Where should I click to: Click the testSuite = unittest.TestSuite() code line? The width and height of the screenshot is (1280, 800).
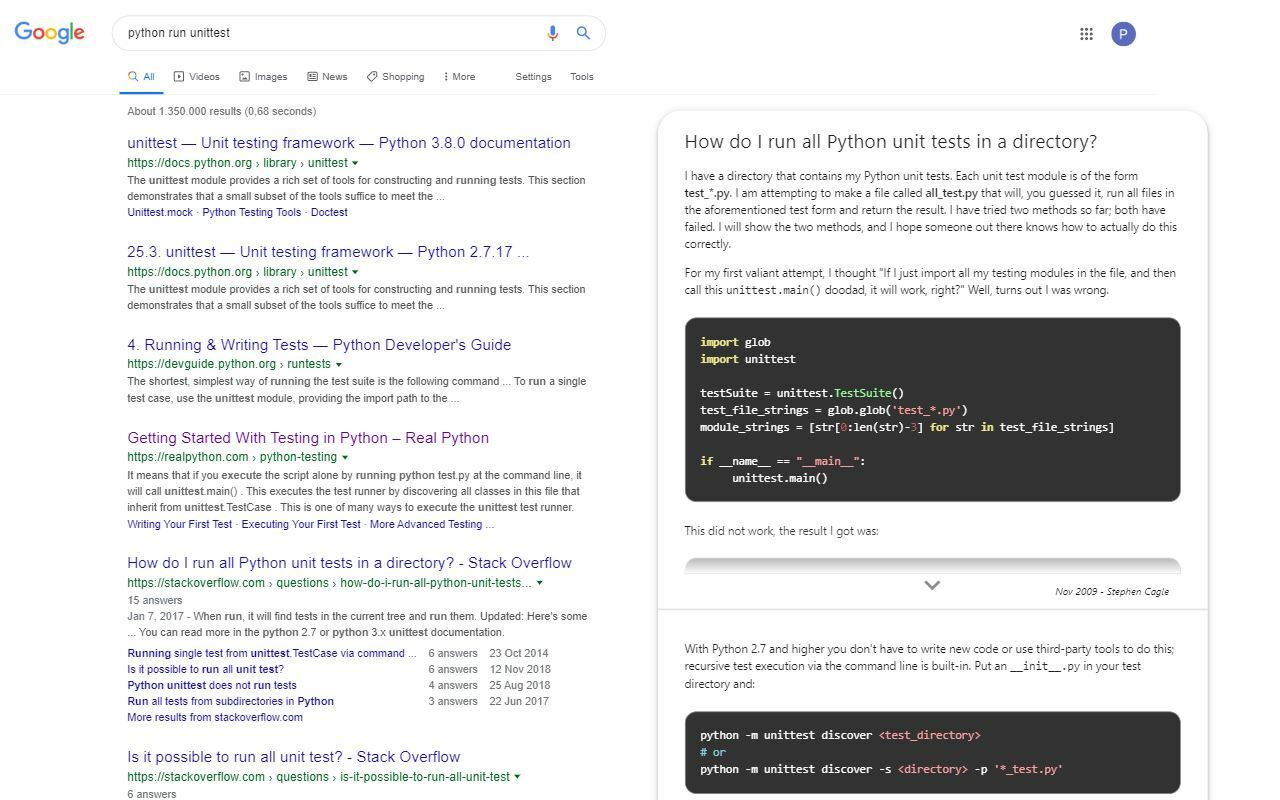[x=802, y=393]
